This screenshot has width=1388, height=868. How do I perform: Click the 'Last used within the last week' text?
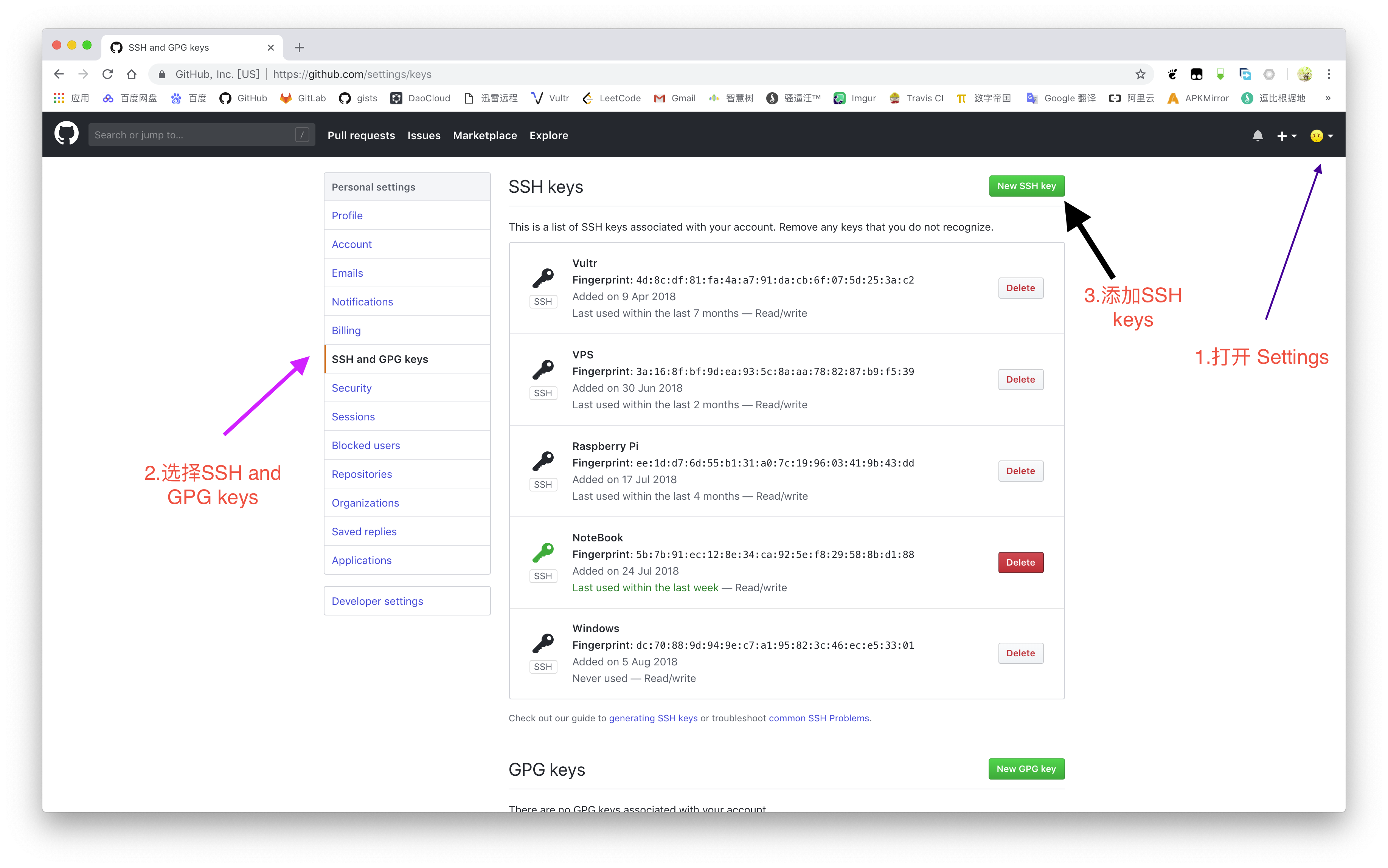point(645,587)
